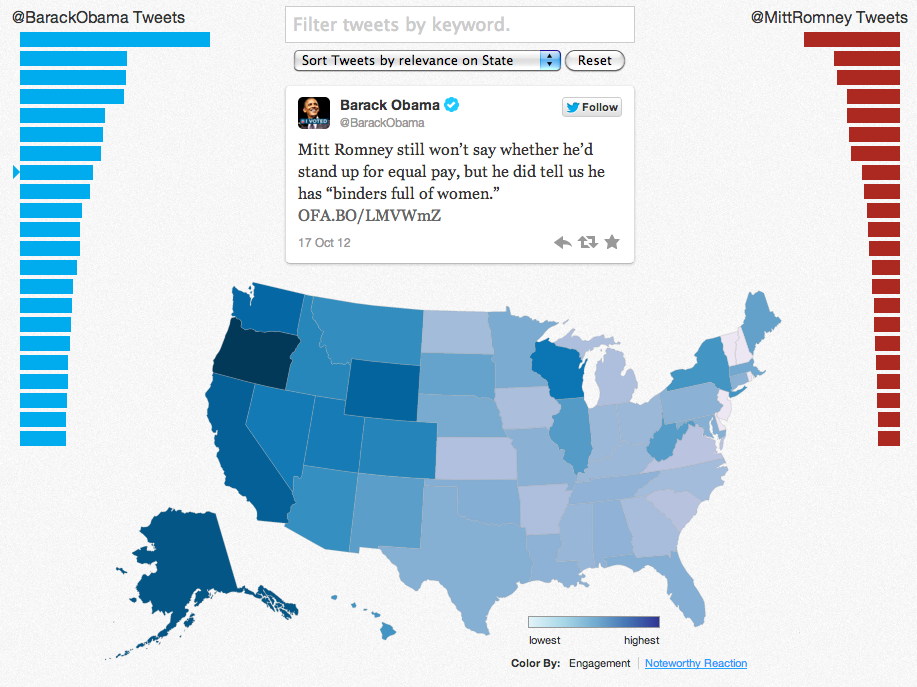Click the lowest-highest color legend gradient
This screenshot has width=917, height=687.
[x=594, y=622]
